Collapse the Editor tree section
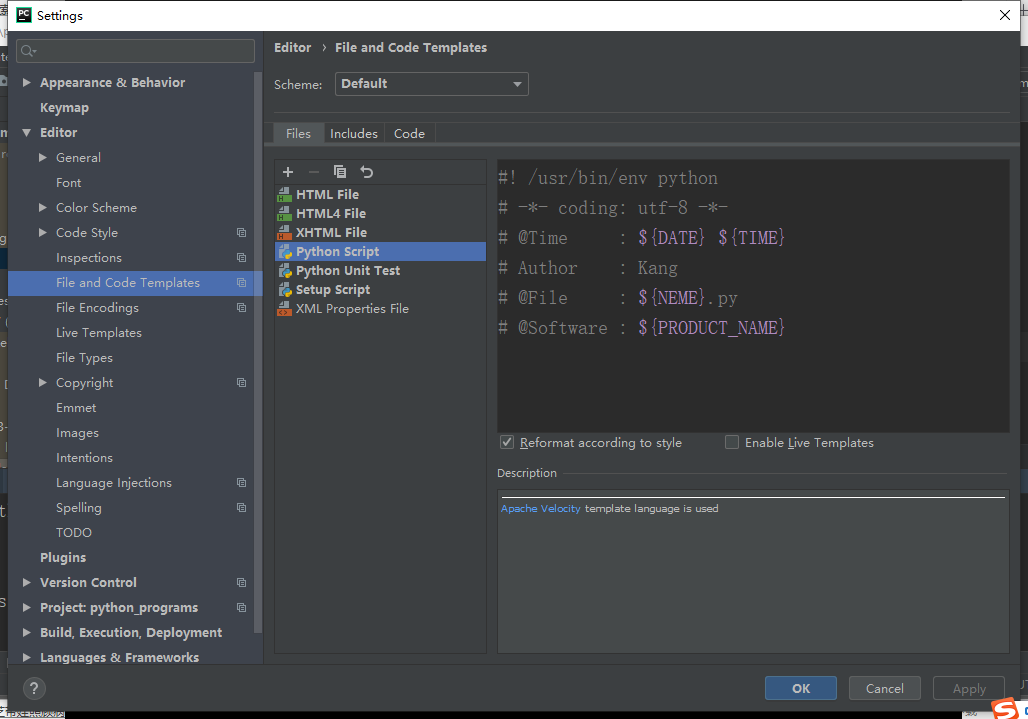1028x719 pixels. [x=27, y=132]
